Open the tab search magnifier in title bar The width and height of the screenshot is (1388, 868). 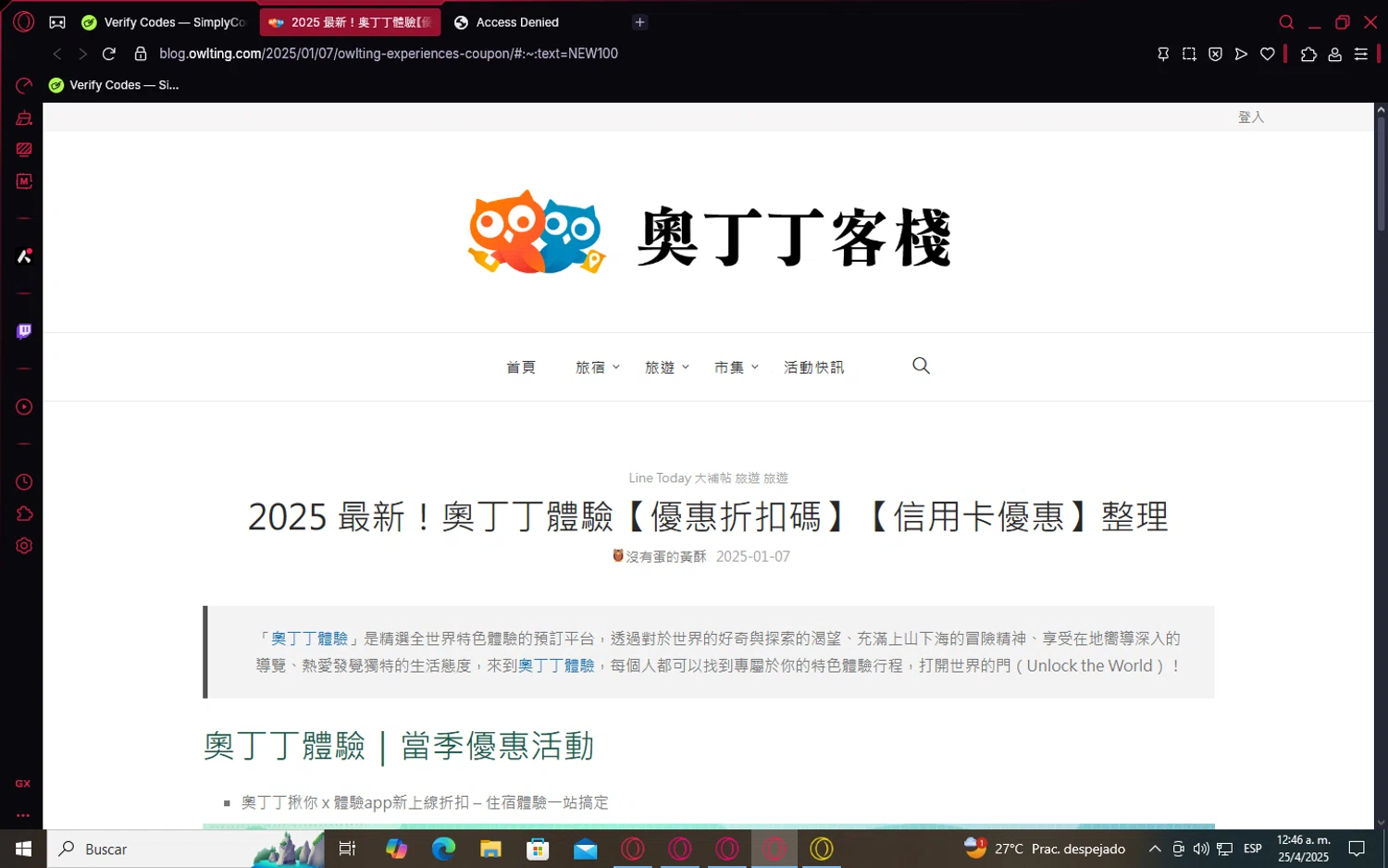click(x=1286, y=22)
